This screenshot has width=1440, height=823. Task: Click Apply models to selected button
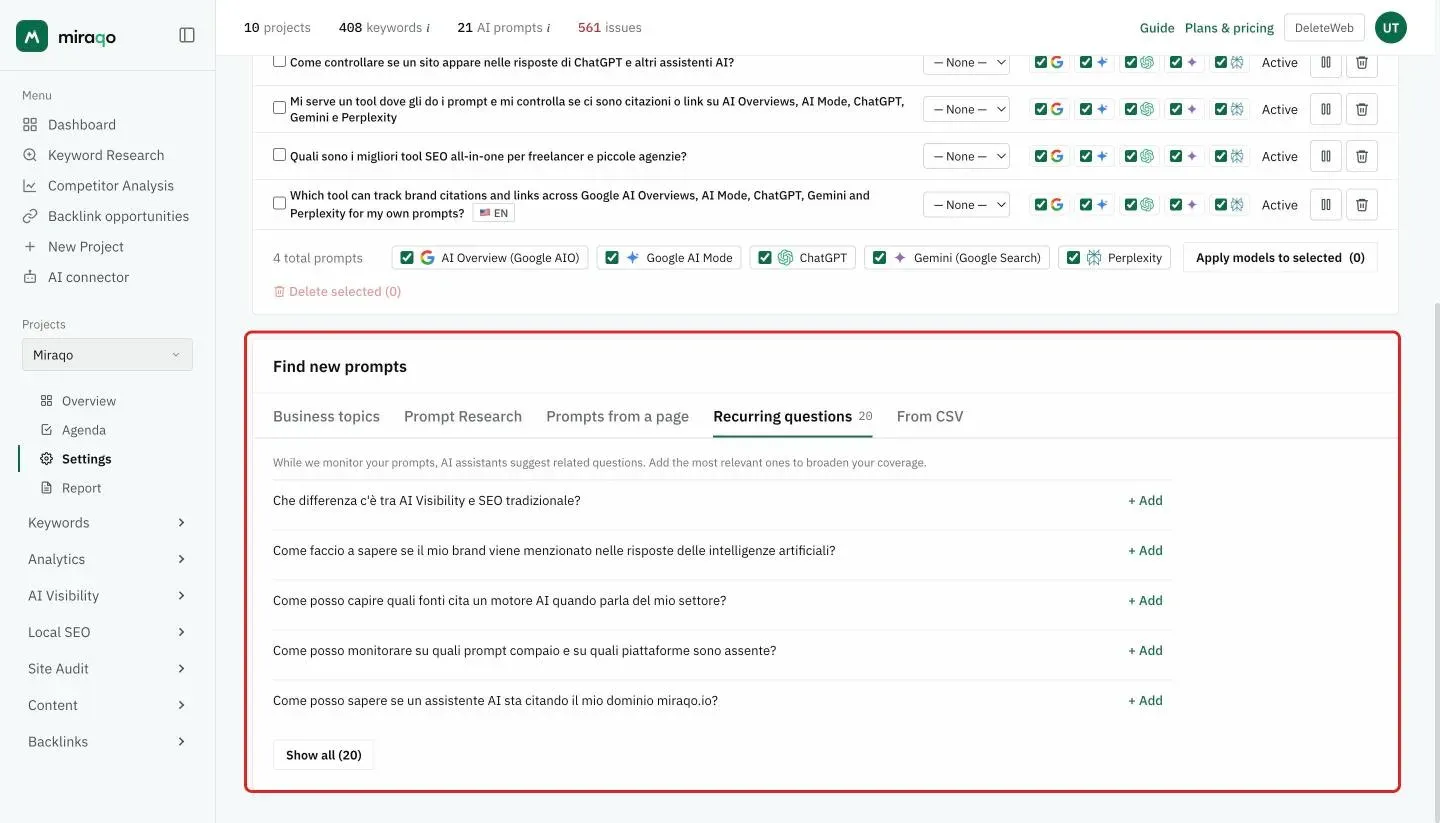[x=1280, y=258]
